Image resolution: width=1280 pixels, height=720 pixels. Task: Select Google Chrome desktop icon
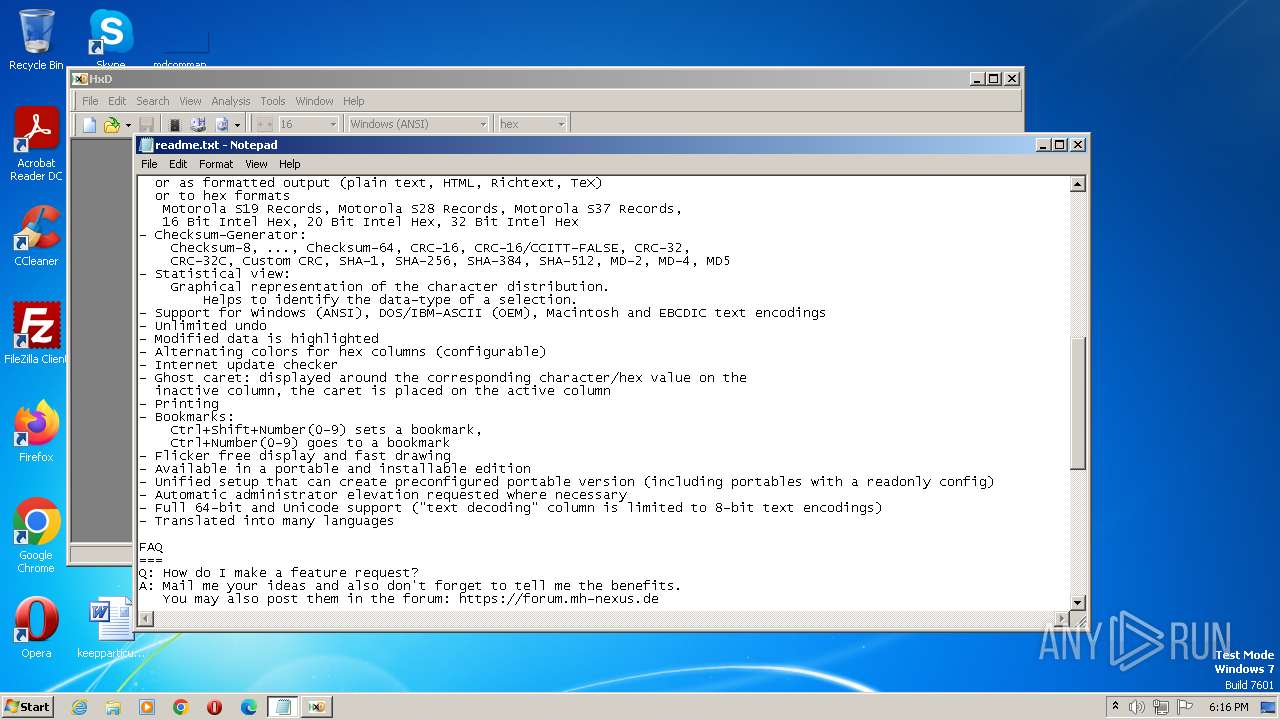(x=36, y=536)
